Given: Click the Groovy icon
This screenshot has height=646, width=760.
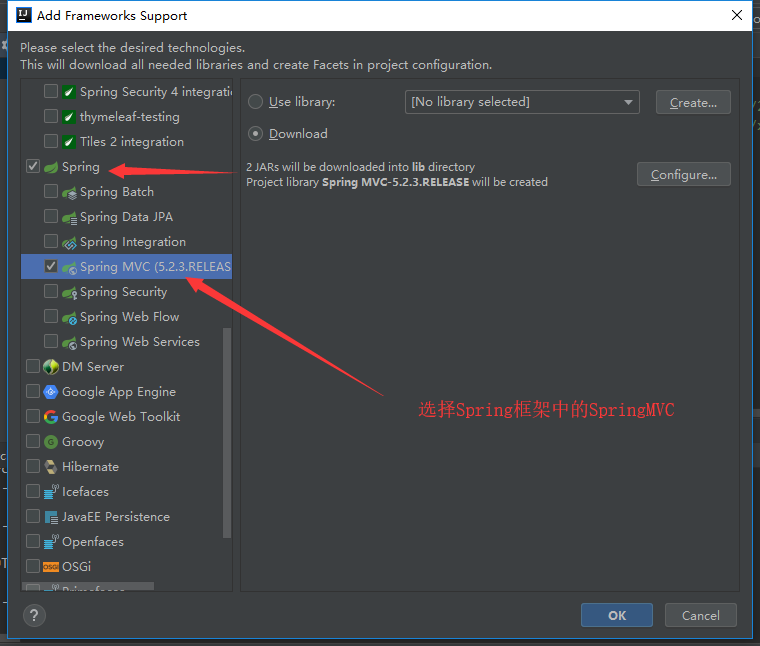Looking at the screenshot, I should [51, 442].
